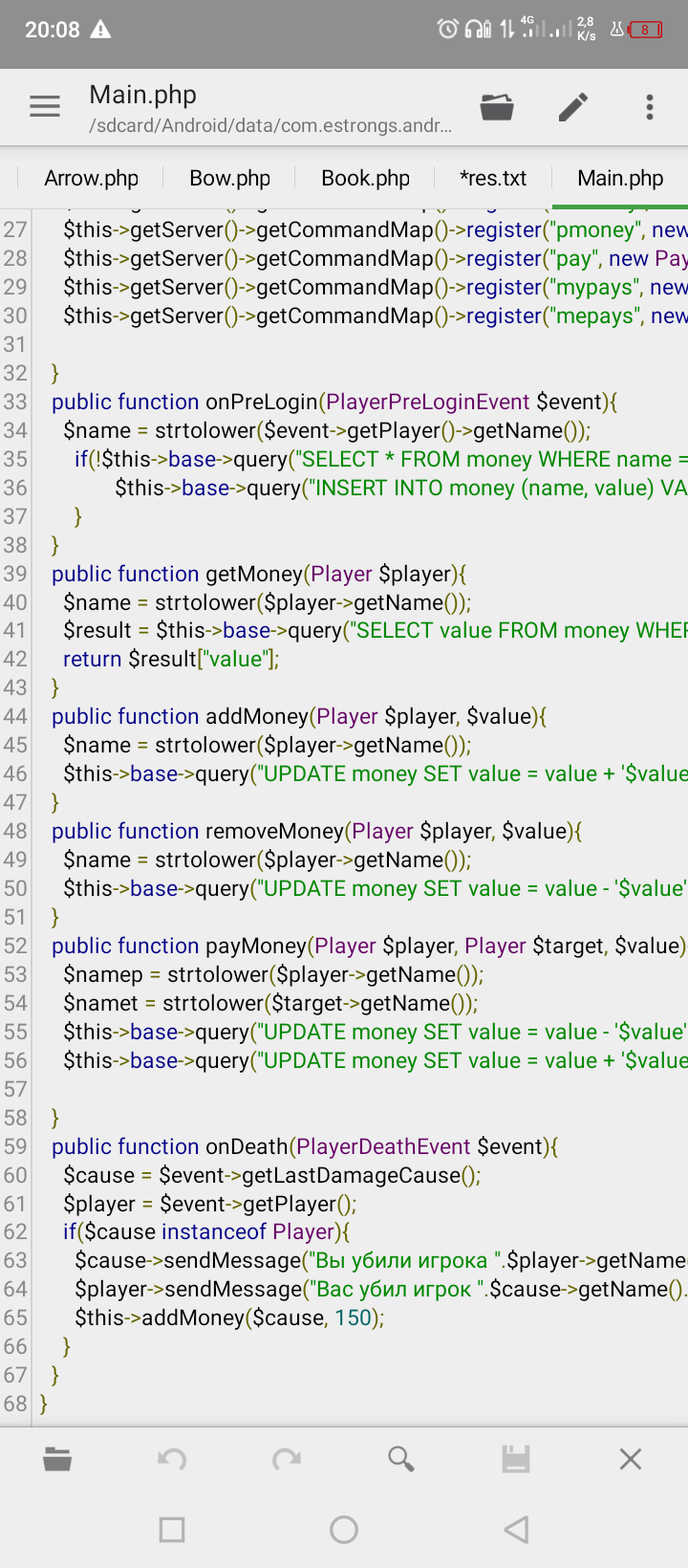Screen dimensions: 688x1568
Task: Tap the Android home circle button
Action: [x=344, y=1530]
